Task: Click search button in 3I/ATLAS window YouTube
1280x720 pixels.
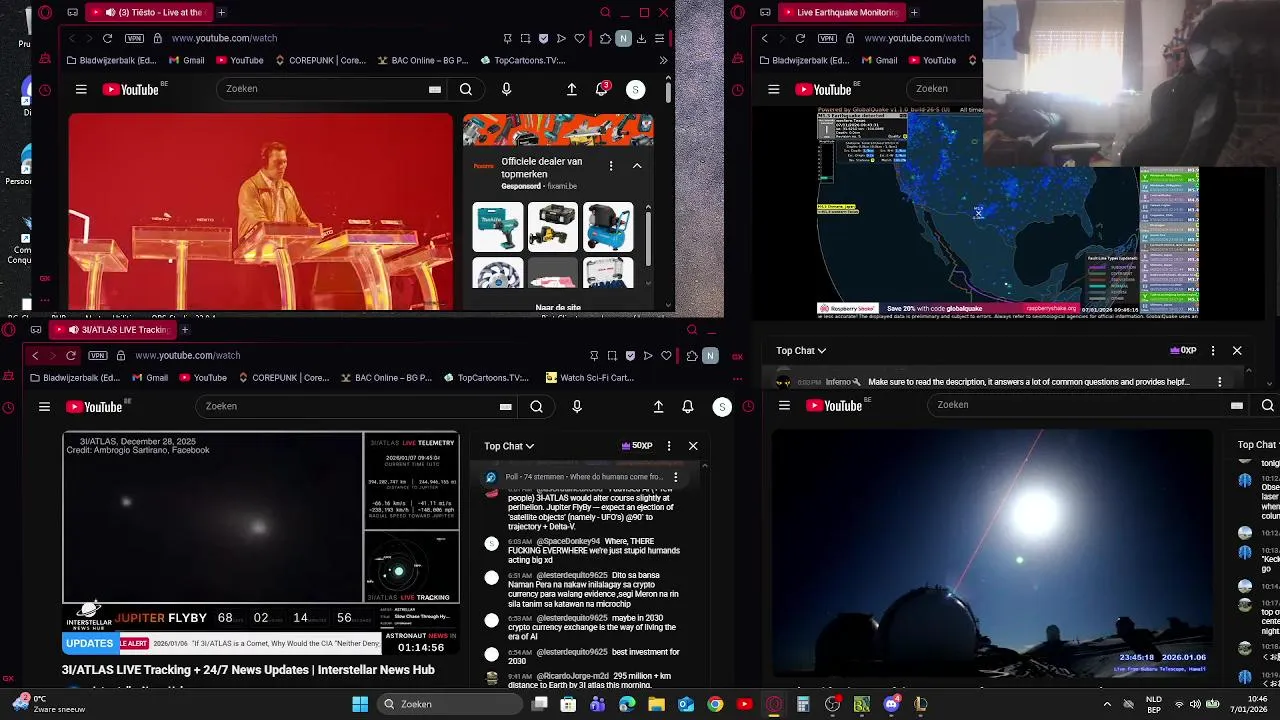Action: tap(536, 406)
